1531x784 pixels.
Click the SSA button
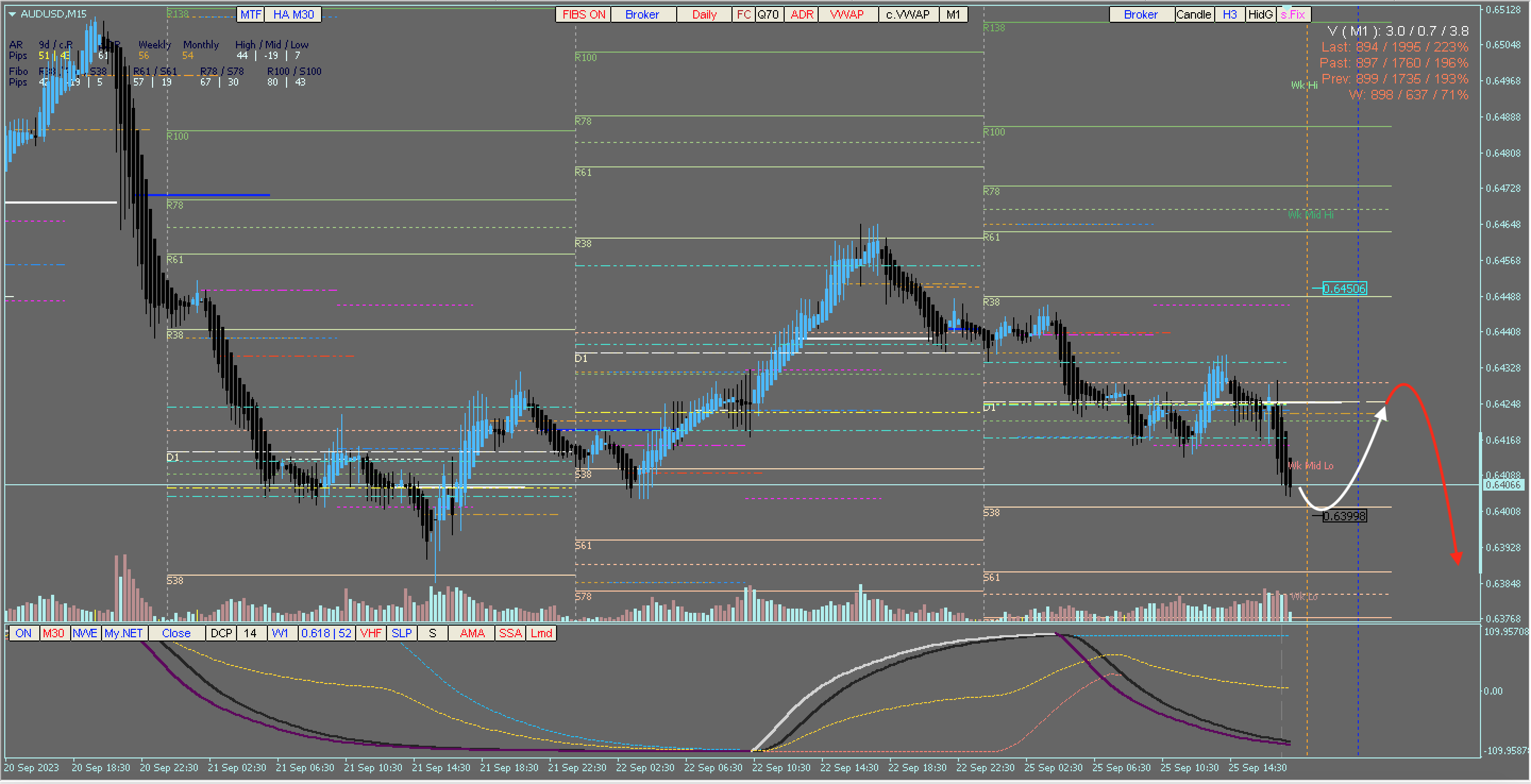pos(510,633)
